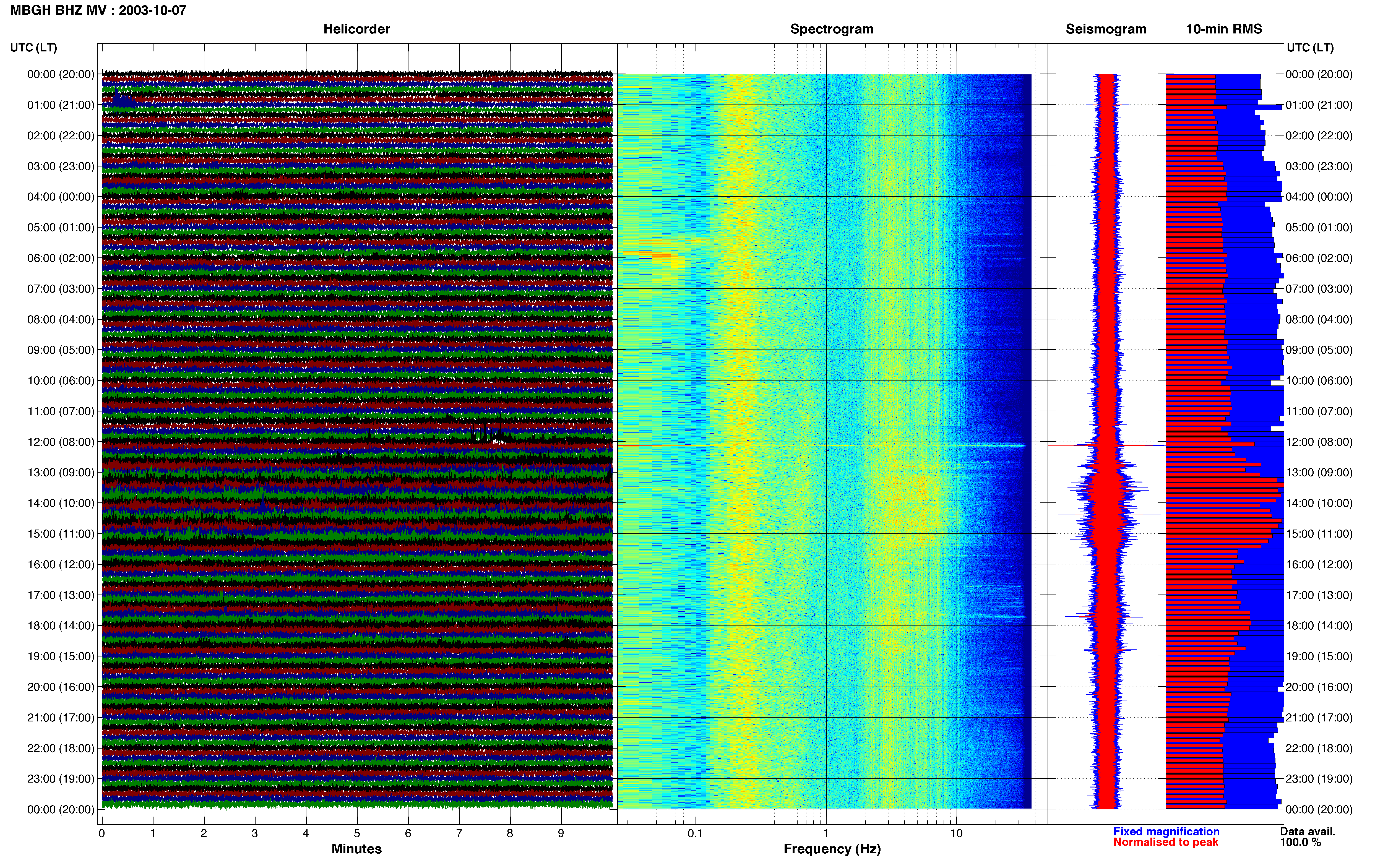Viewport: 1388px width, 868px height.
Task: Click the Normalised to peak legend text
Action: [x=1166, y=842]
